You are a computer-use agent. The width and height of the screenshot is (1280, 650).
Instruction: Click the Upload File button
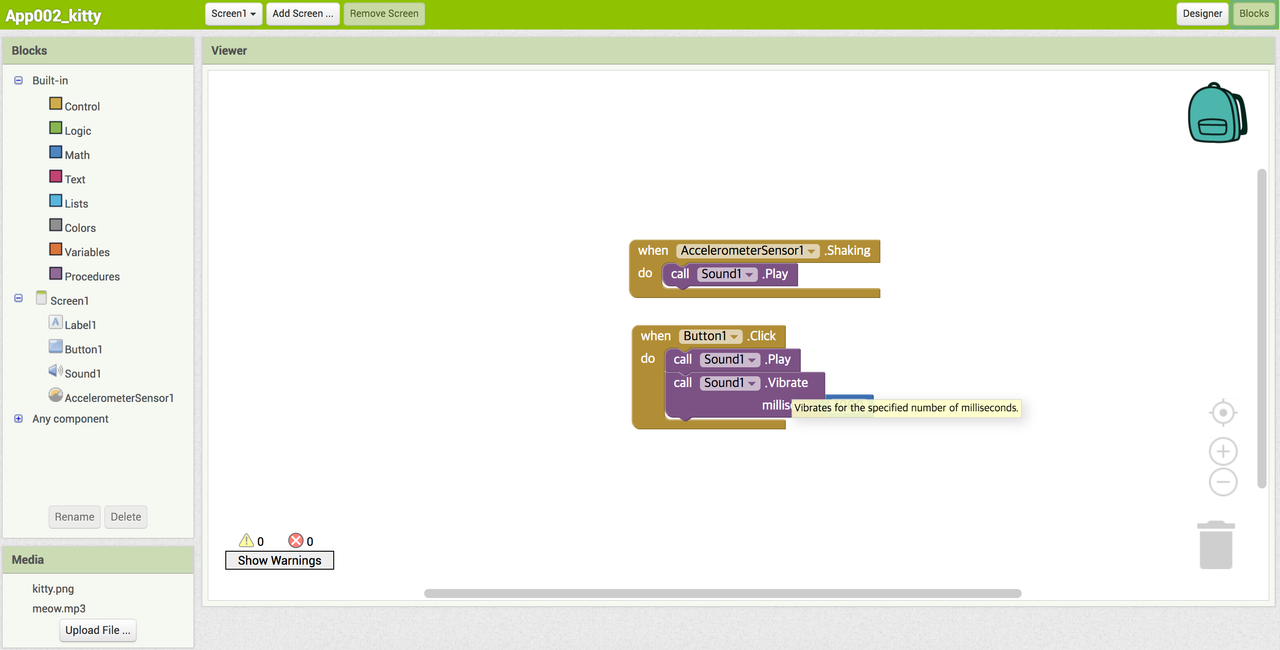pos(98,630)
